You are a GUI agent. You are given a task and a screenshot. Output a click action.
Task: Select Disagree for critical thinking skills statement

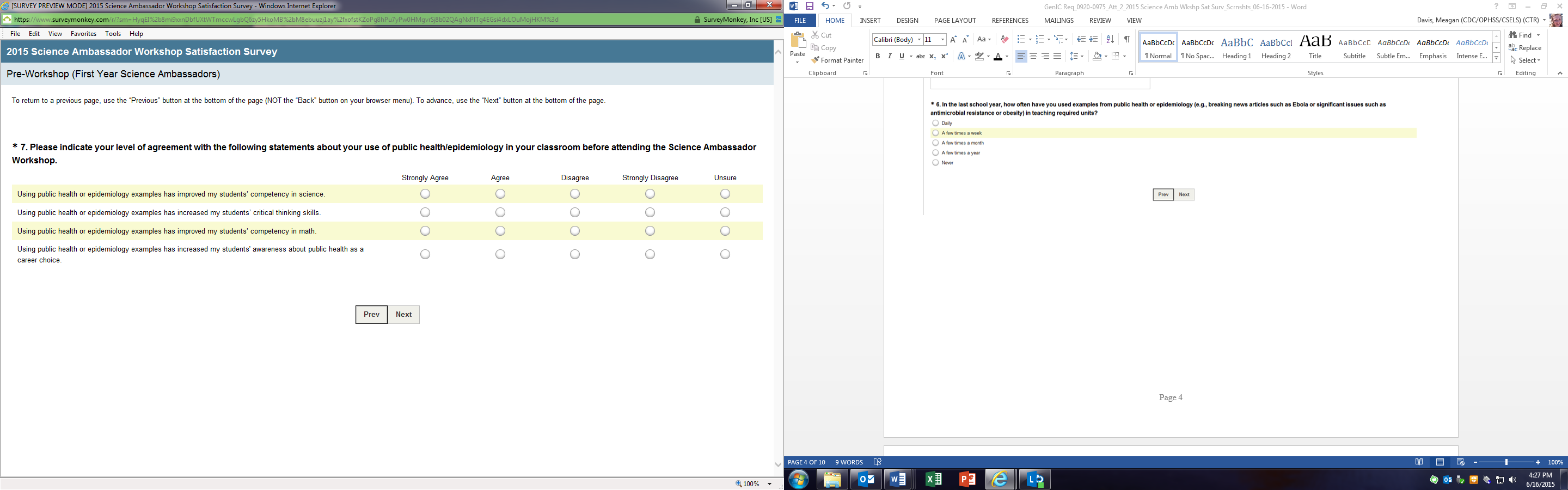coord(574,212)
